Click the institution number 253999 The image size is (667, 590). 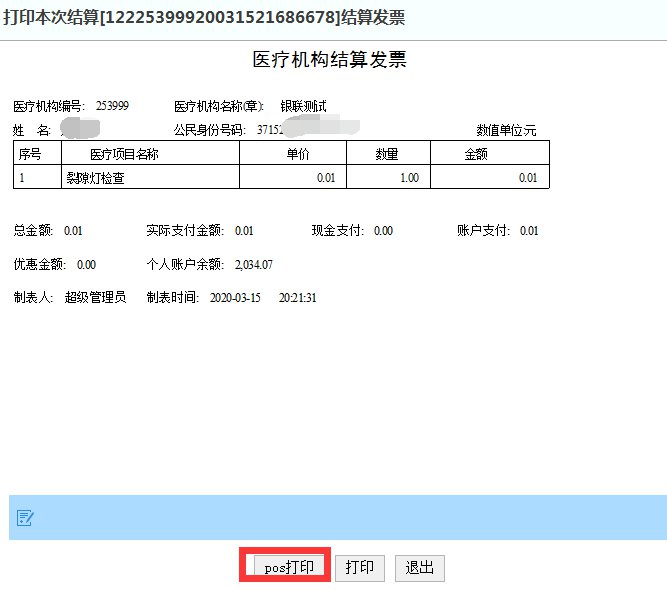[x=112, y=106]
